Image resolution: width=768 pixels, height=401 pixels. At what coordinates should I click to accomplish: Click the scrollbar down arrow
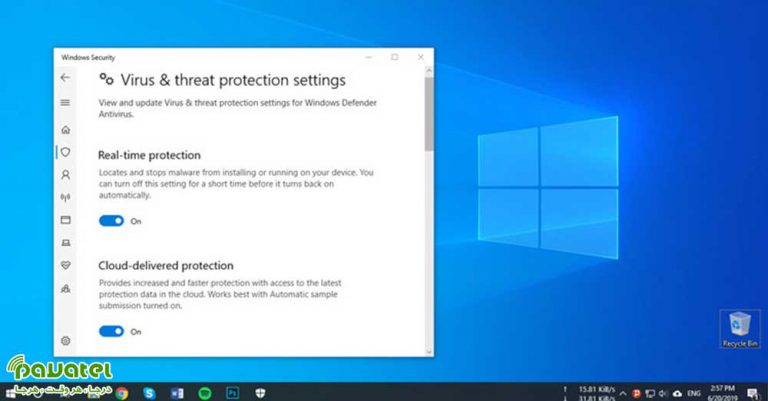coord(429,352)
